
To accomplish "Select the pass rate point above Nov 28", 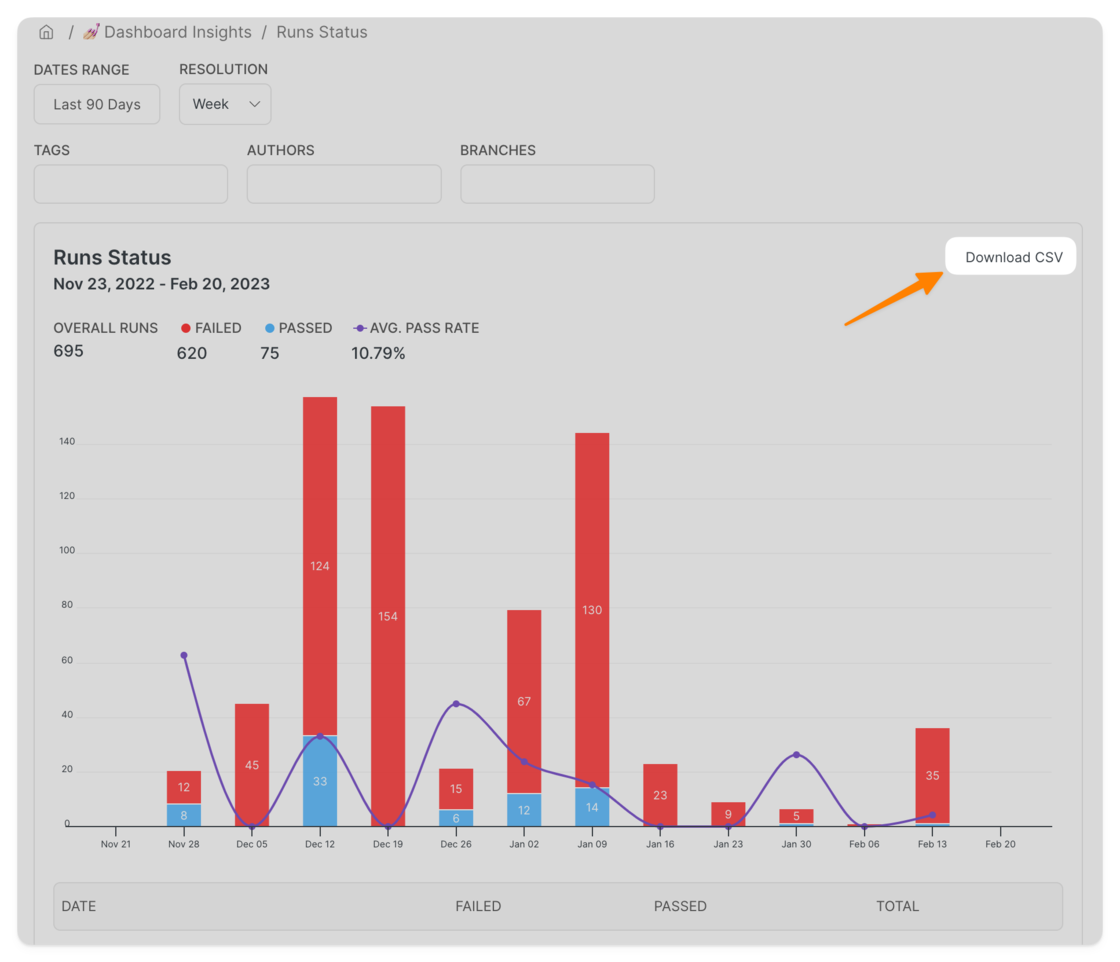I will (184, 656).
